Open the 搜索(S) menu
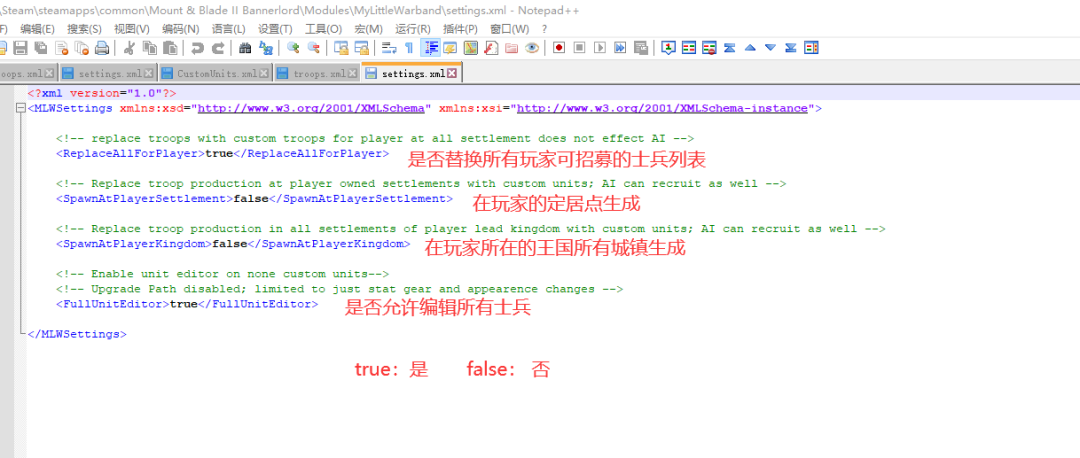This screenshot has width=1080, height=458. tap(84, 29)
